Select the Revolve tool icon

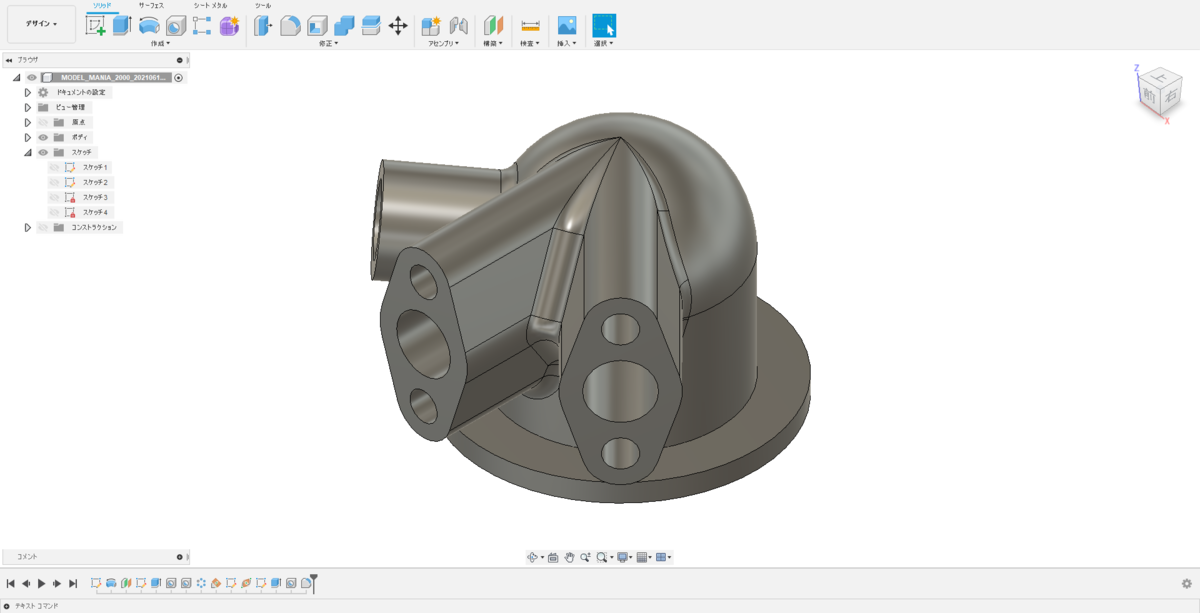149,26
